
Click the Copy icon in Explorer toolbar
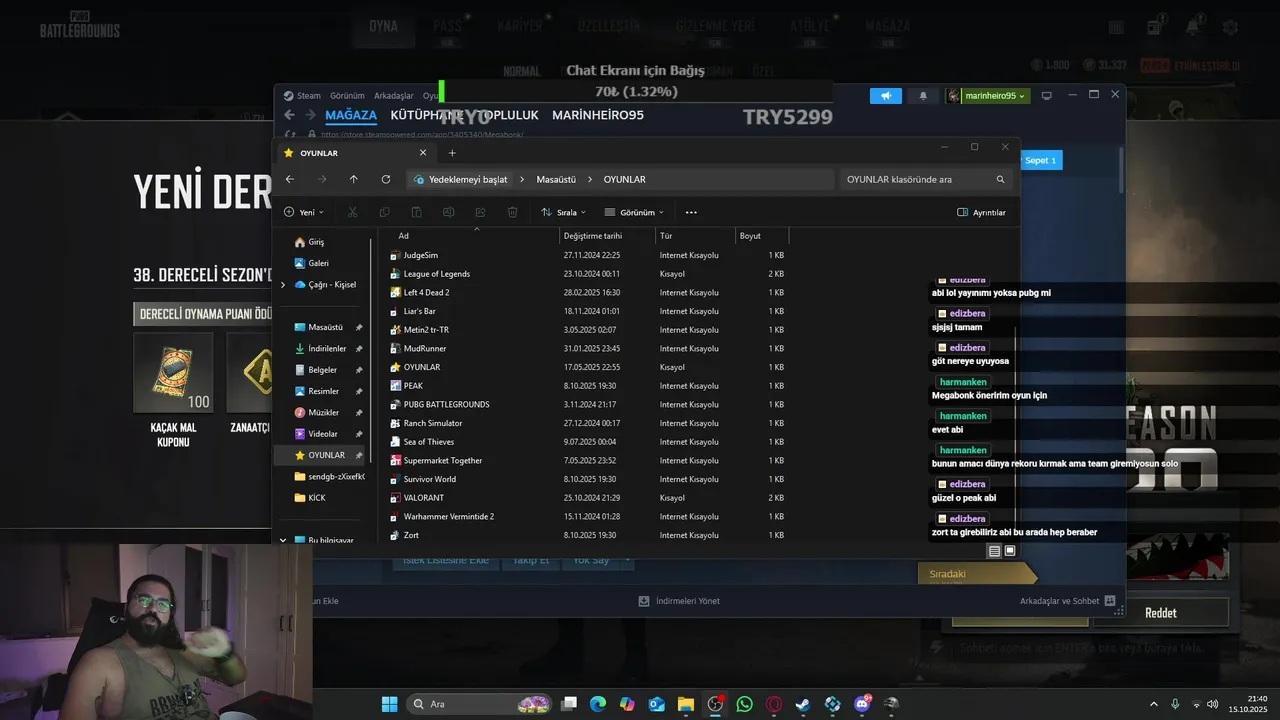(x=384, y=212)
